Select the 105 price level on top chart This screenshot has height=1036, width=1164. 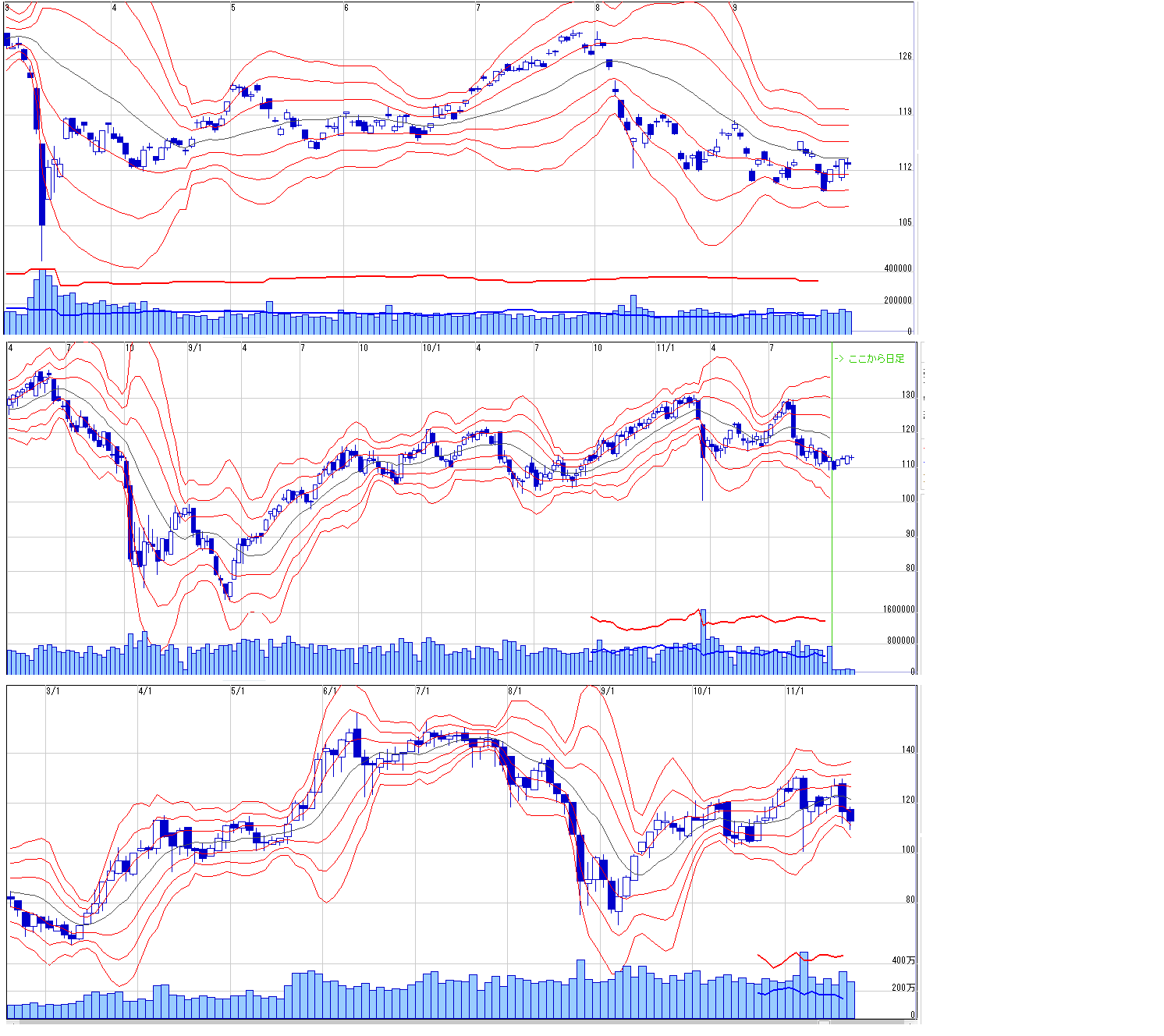[905, 222]
